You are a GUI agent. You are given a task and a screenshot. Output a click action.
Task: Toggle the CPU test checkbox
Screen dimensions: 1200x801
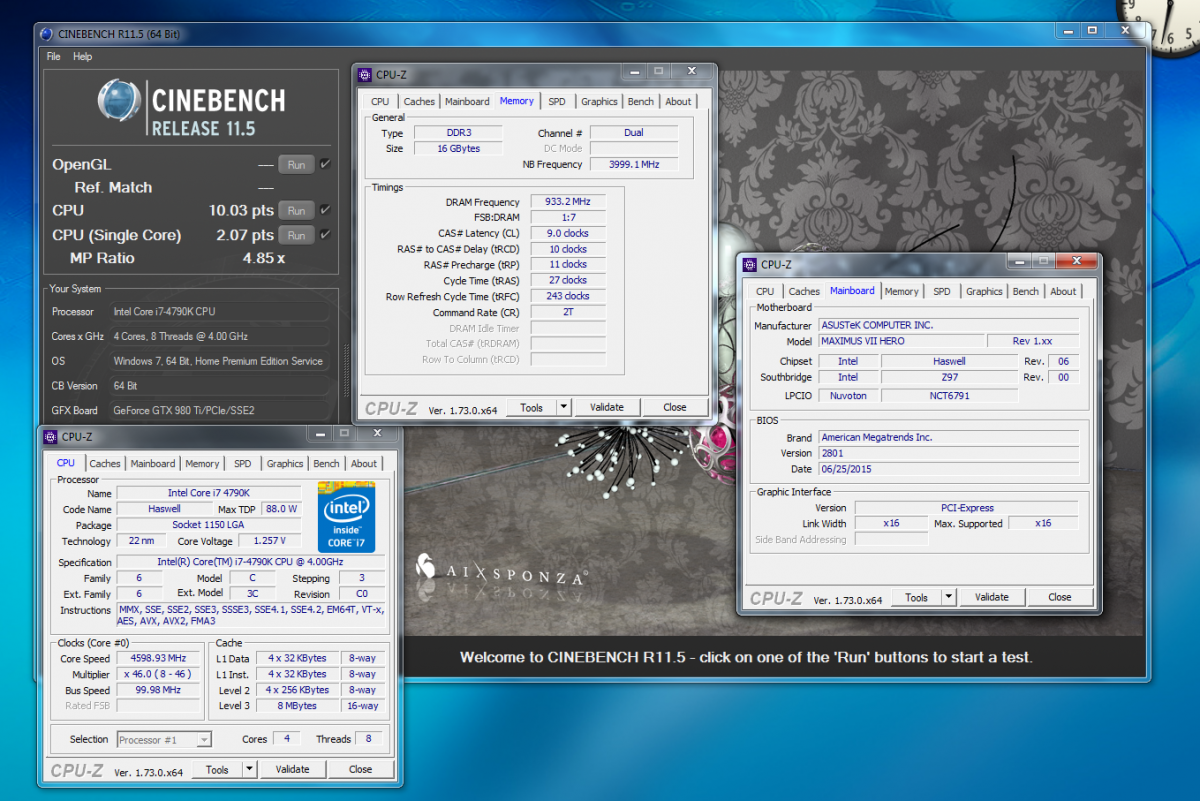[x=325, y=210]
